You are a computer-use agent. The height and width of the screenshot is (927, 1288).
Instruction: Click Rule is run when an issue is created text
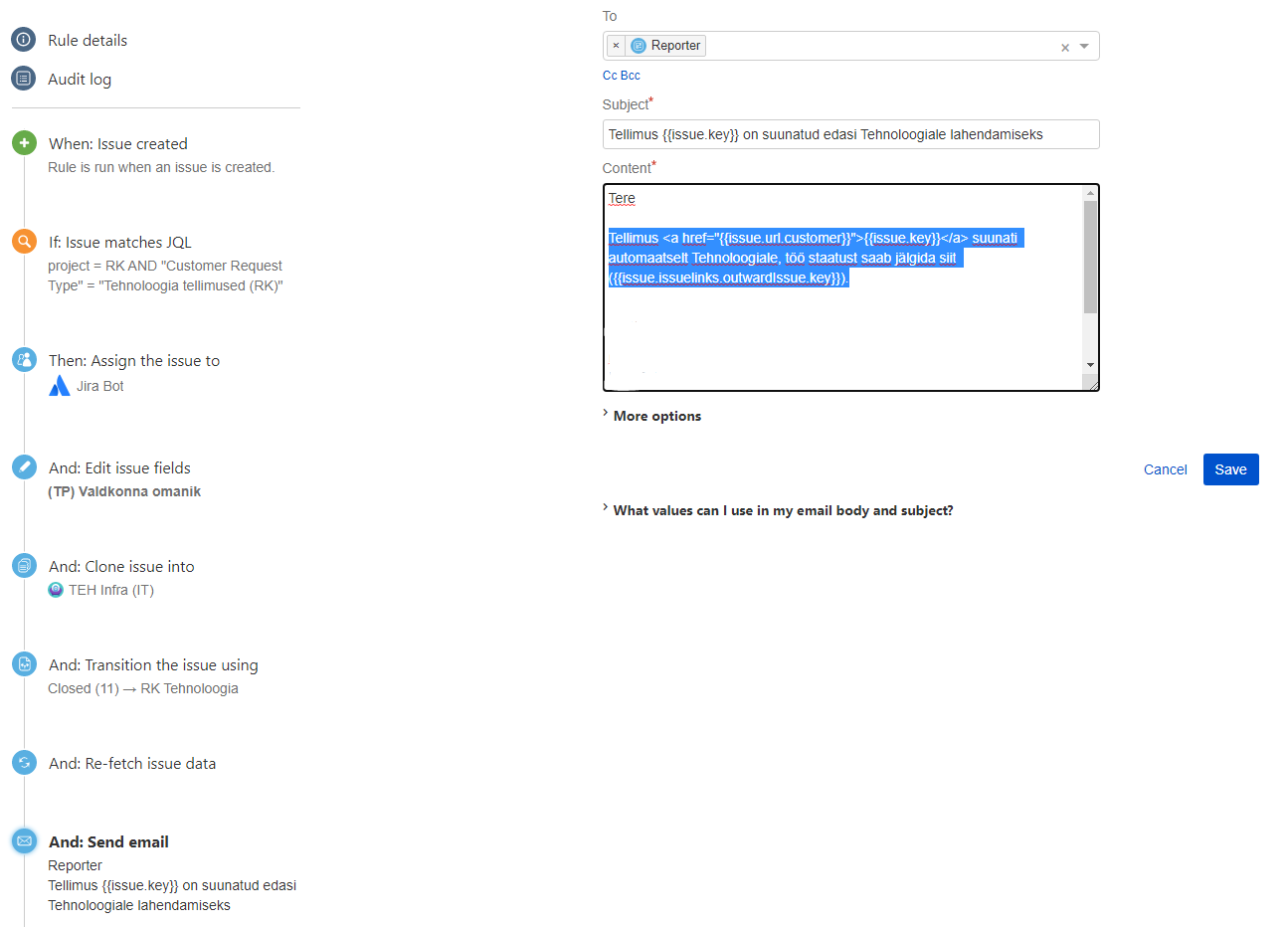click(161, 167)
